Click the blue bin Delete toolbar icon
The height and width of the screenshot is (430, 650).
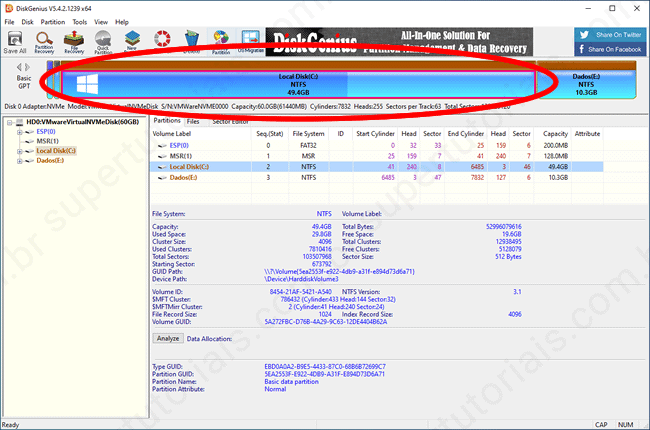tap(191, 41)
